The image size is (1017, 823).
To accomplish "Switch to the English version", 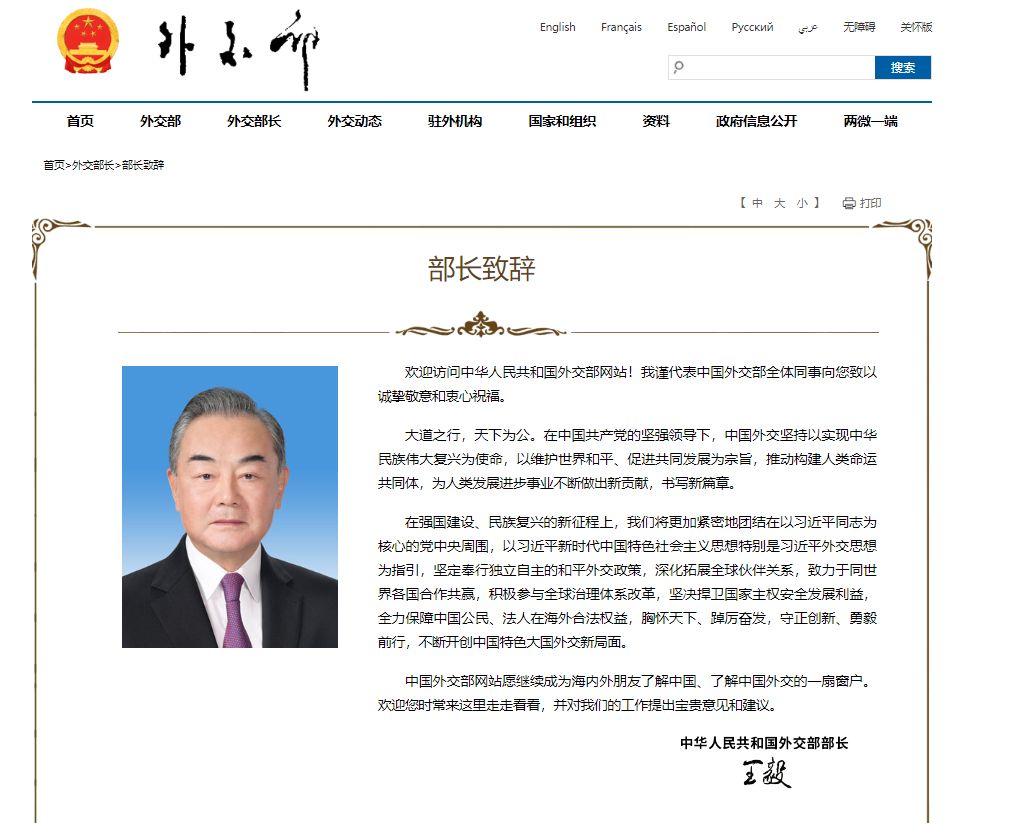I will (x=557, y=27).
